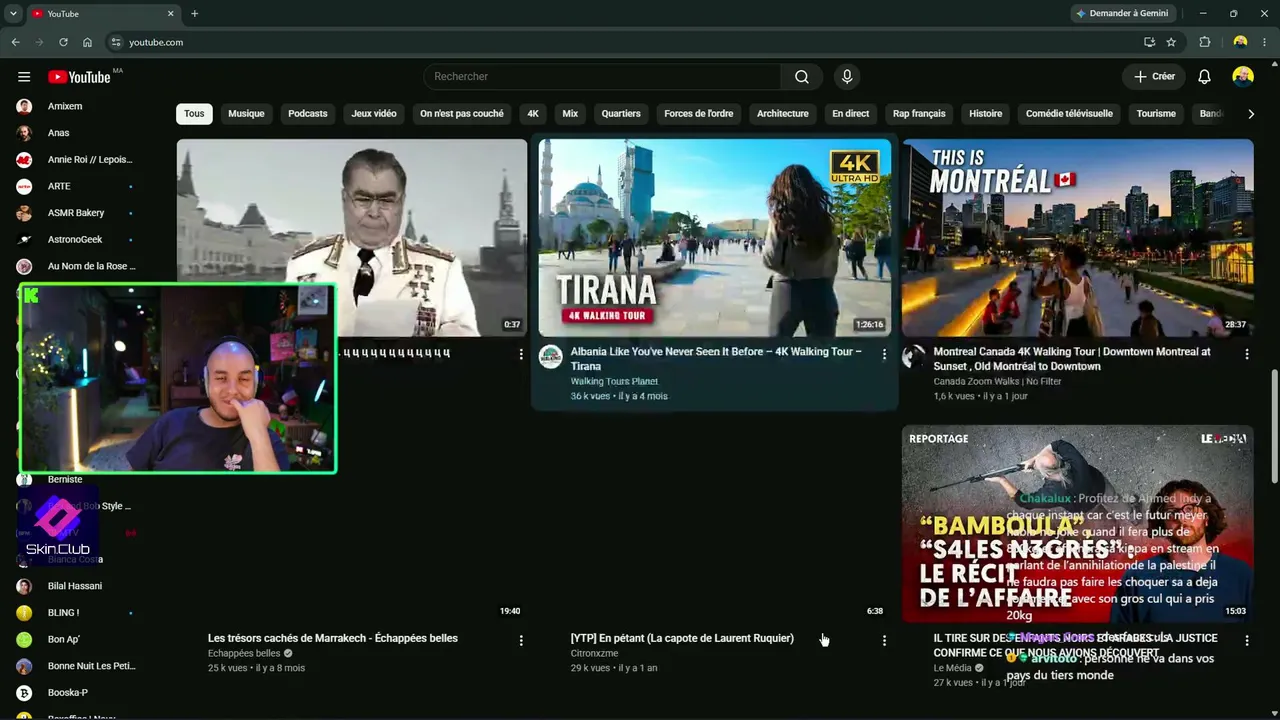
Task: Click the Demander à Gemini button
Action: click(x=1125, y=14)
